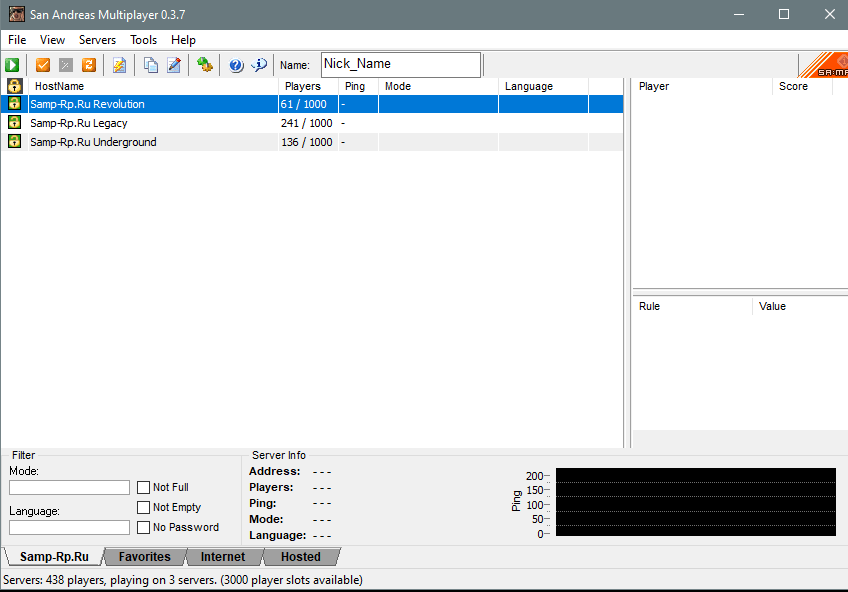
Task: Enable the Not Full filter checkbox
Action: pyautogui.click(x=145, y=488)
